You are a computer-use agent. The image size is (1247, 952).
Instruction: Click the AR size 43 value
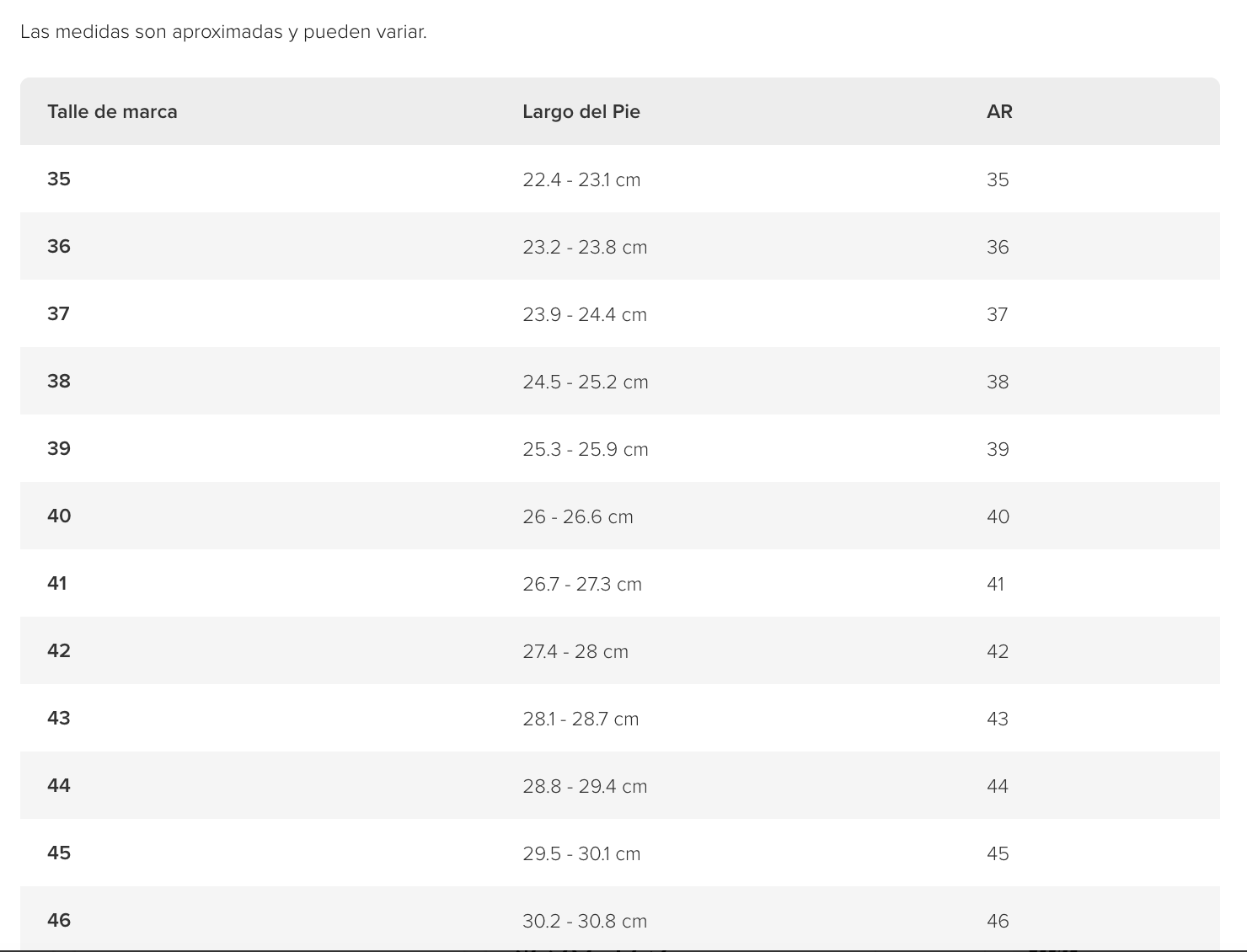pyautogui.click(x=998, y=719)
